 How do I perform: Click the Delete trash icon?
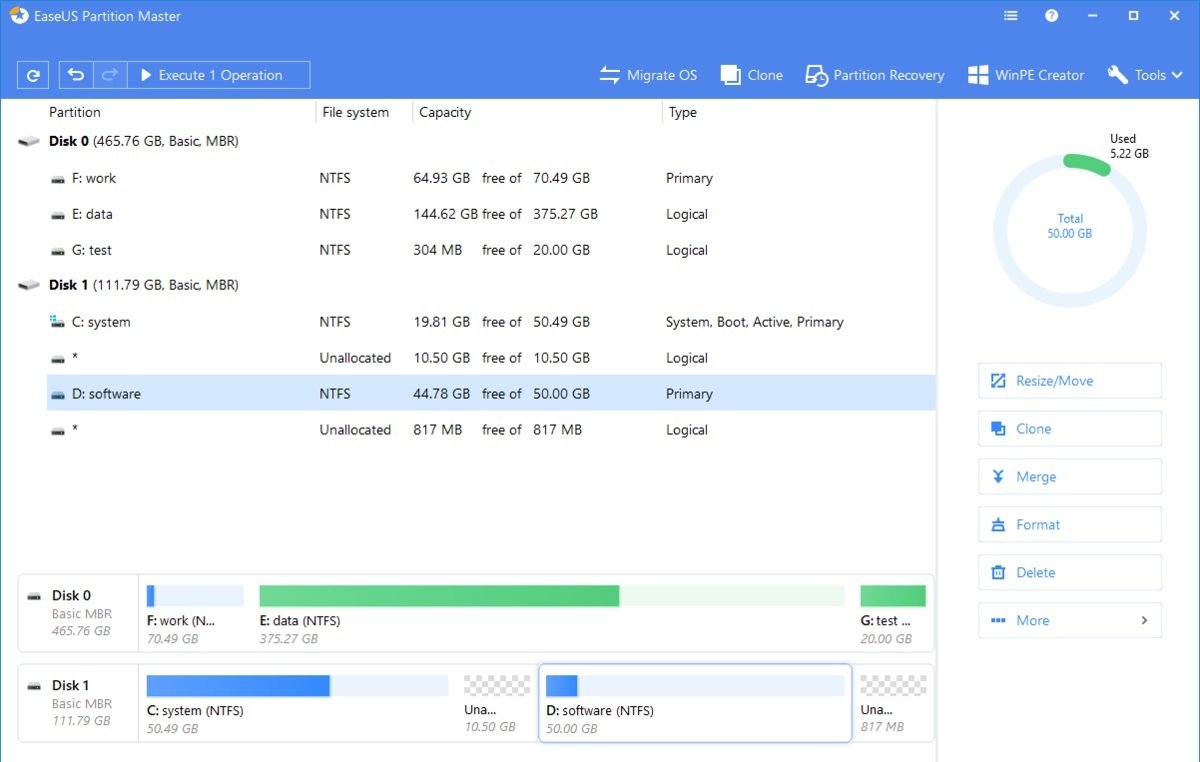[x=998, y=573]
